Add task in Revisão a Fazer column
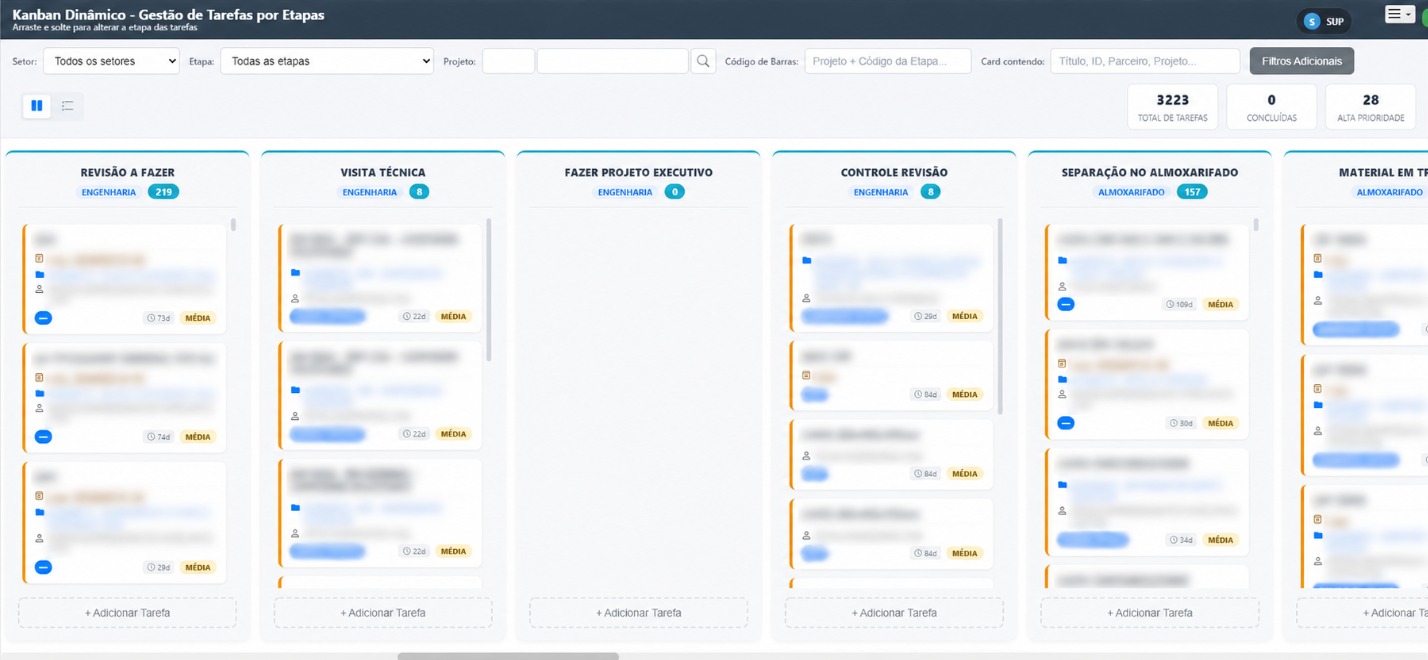Viewport: 1428px width, 660px height. click(x=128, y=613)
